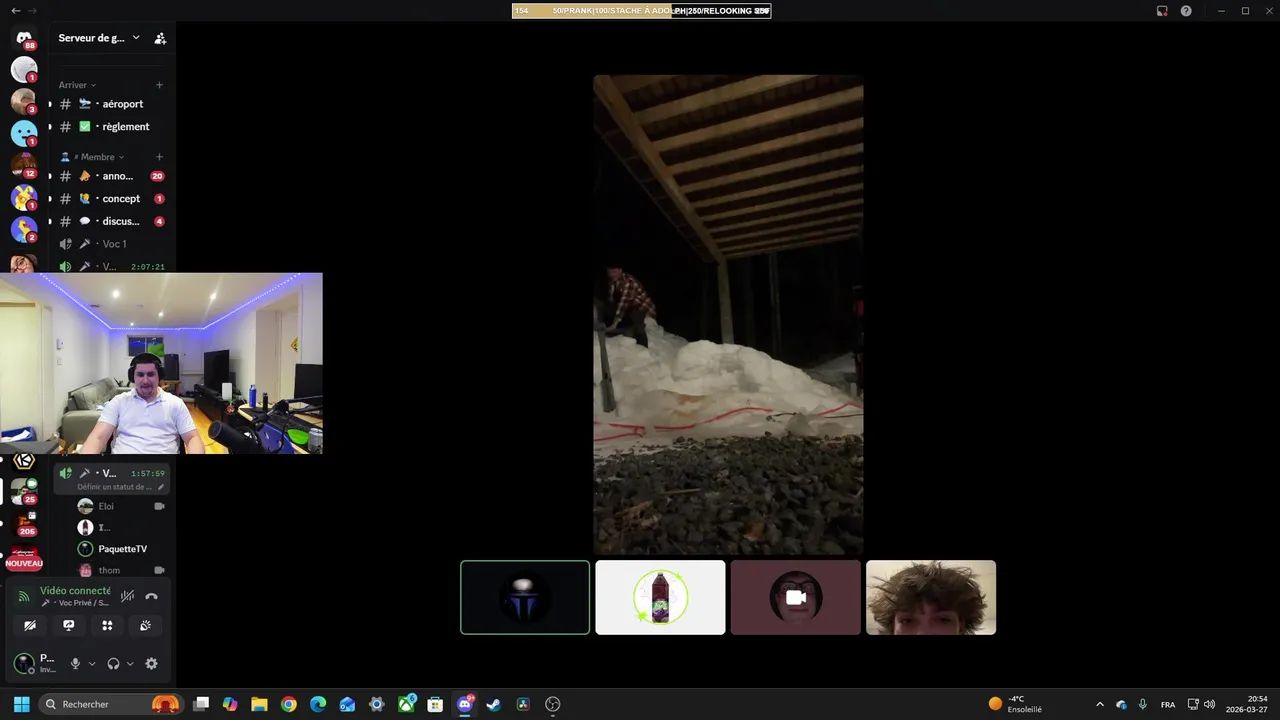
Task: Select the bottle avatar participant tile
Action: pyautogui.click(x=660, y=597)
